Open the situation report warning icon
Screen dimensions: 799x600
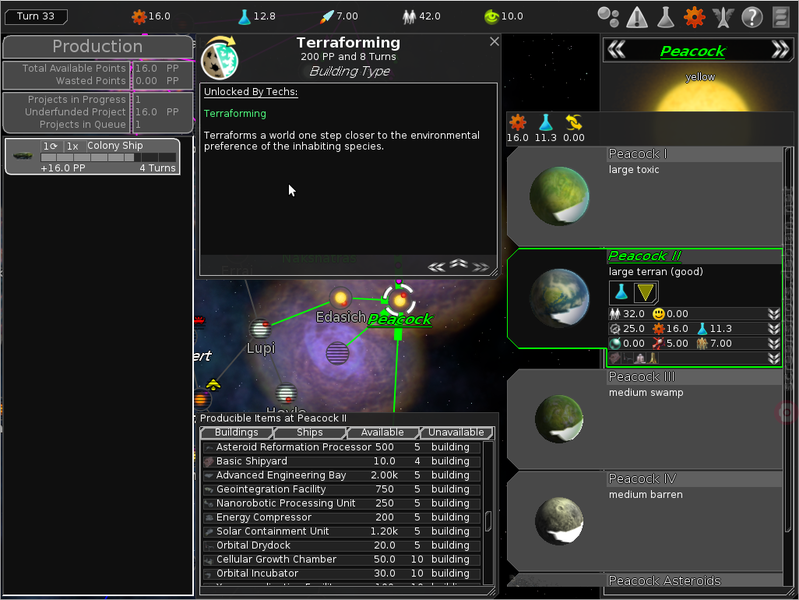[x=637, y=17]
